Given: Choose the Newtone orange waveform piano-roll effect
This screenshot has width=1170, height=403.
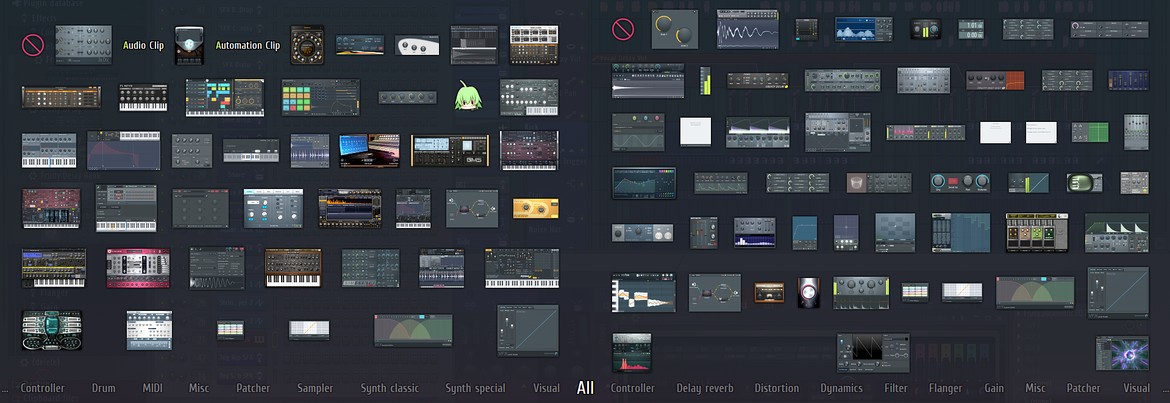Looking at the screenshot, I should [x=644, y=293].
